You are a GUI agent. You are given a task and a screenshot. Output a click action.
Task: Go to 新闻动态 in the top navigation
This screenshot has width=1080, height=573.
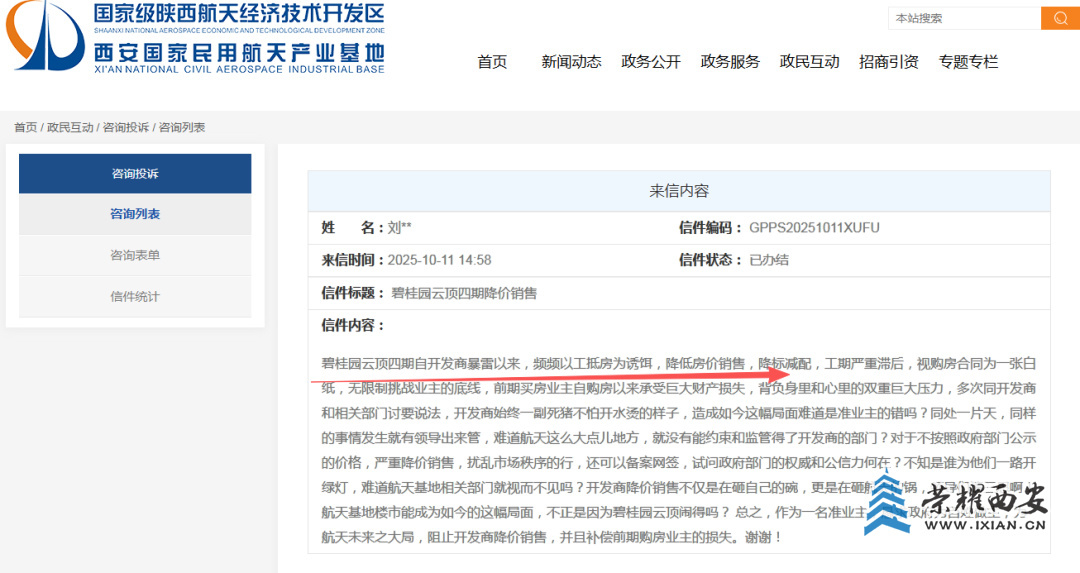click(x=571, y=62)
